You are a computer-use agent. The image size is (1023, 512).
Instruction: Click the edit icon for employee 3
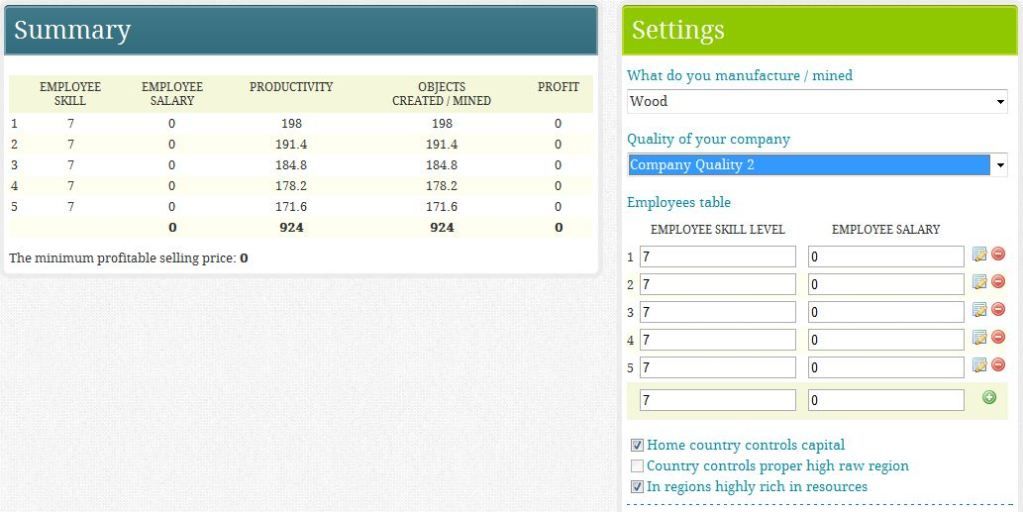click(x=980, y=310)
